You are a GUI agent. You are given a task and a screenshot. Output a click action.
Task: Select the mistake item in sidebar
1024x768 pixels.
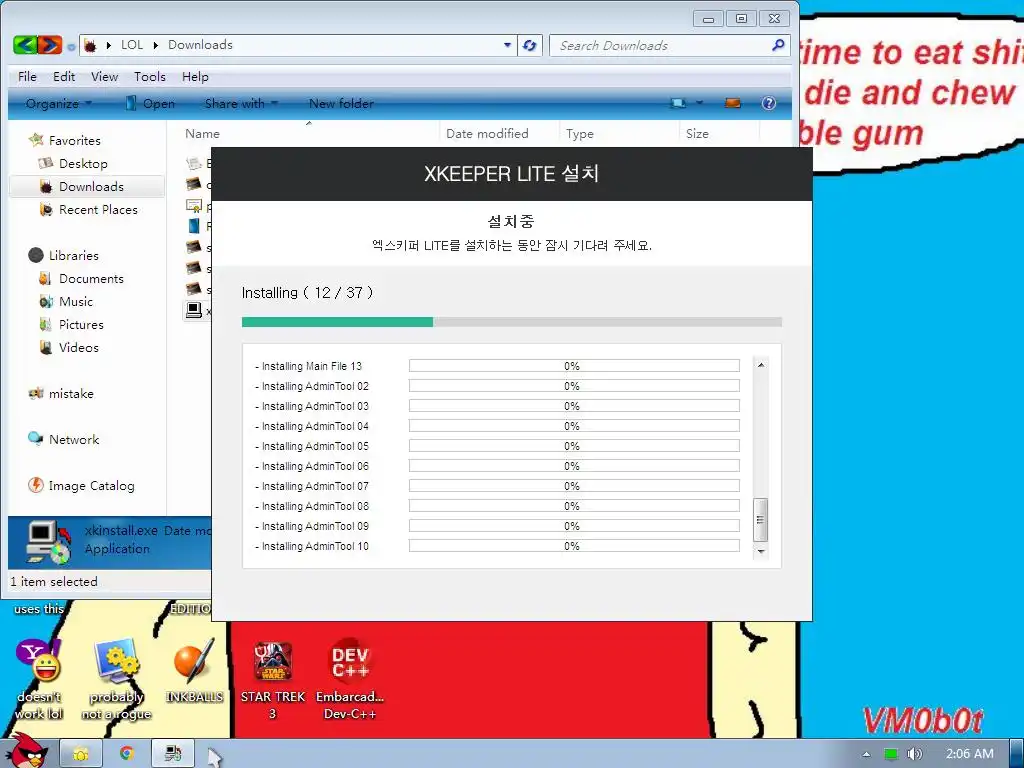tap(71, 394)
